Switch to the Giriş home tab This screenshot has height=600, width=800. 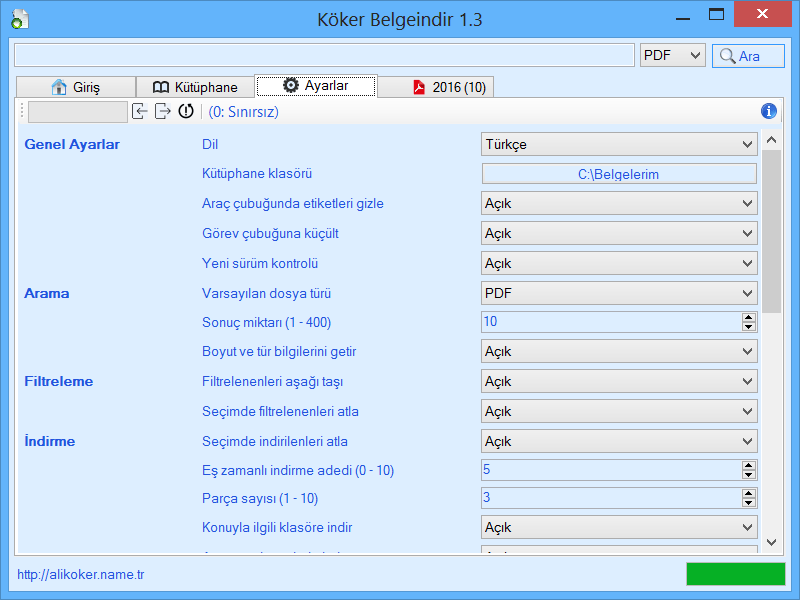(x=76, y=87)
